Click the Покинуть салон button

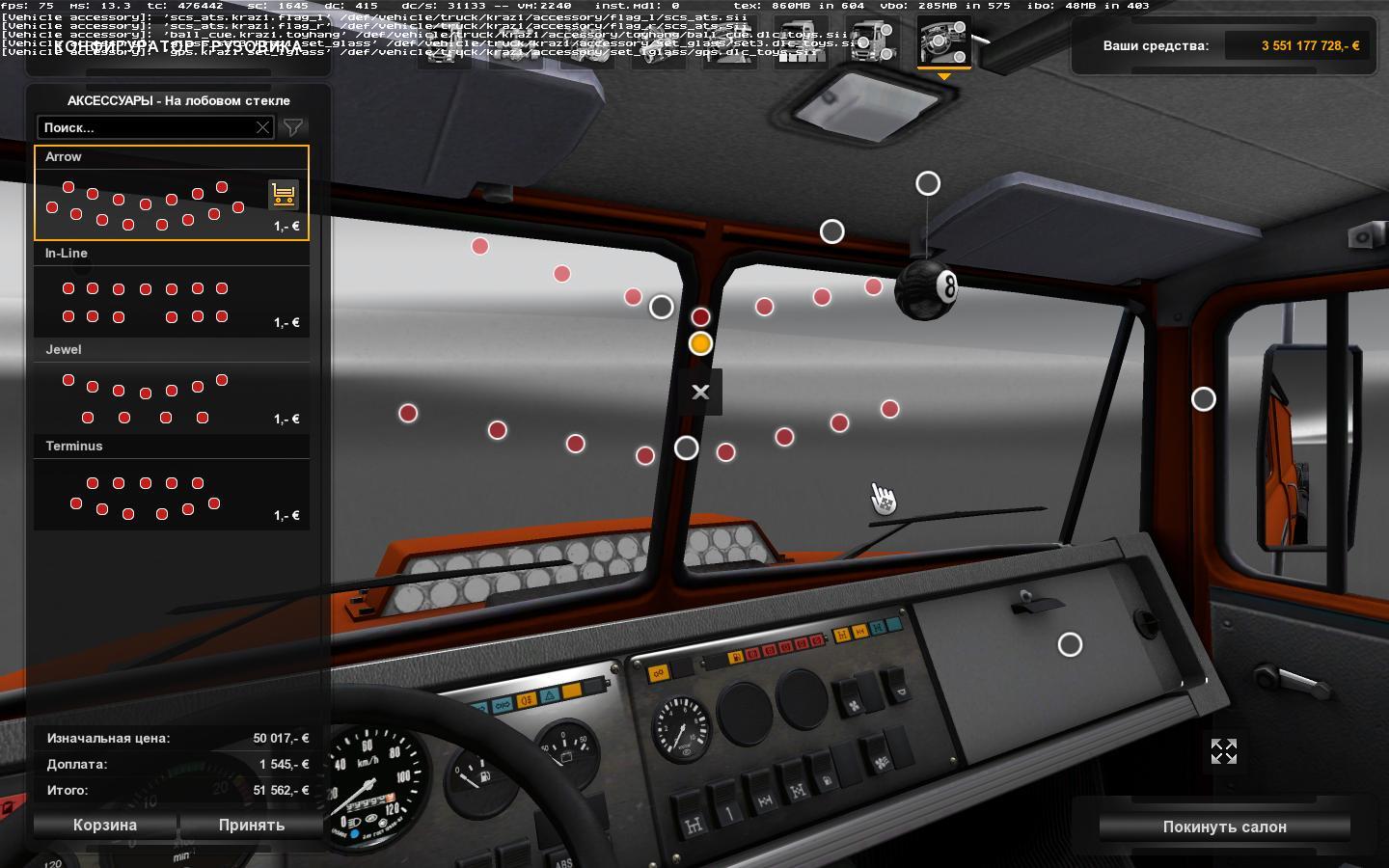point(1224,827)
